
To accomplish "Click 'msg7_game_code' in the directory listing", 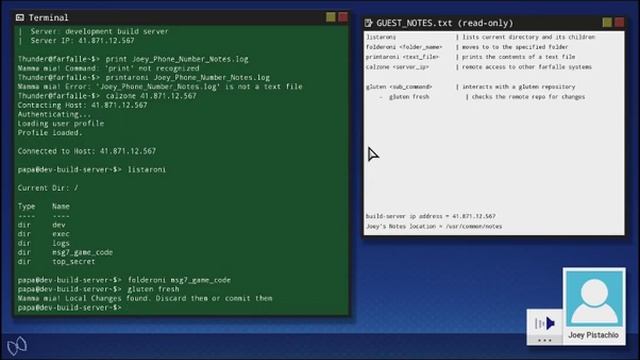I will 82,252.
